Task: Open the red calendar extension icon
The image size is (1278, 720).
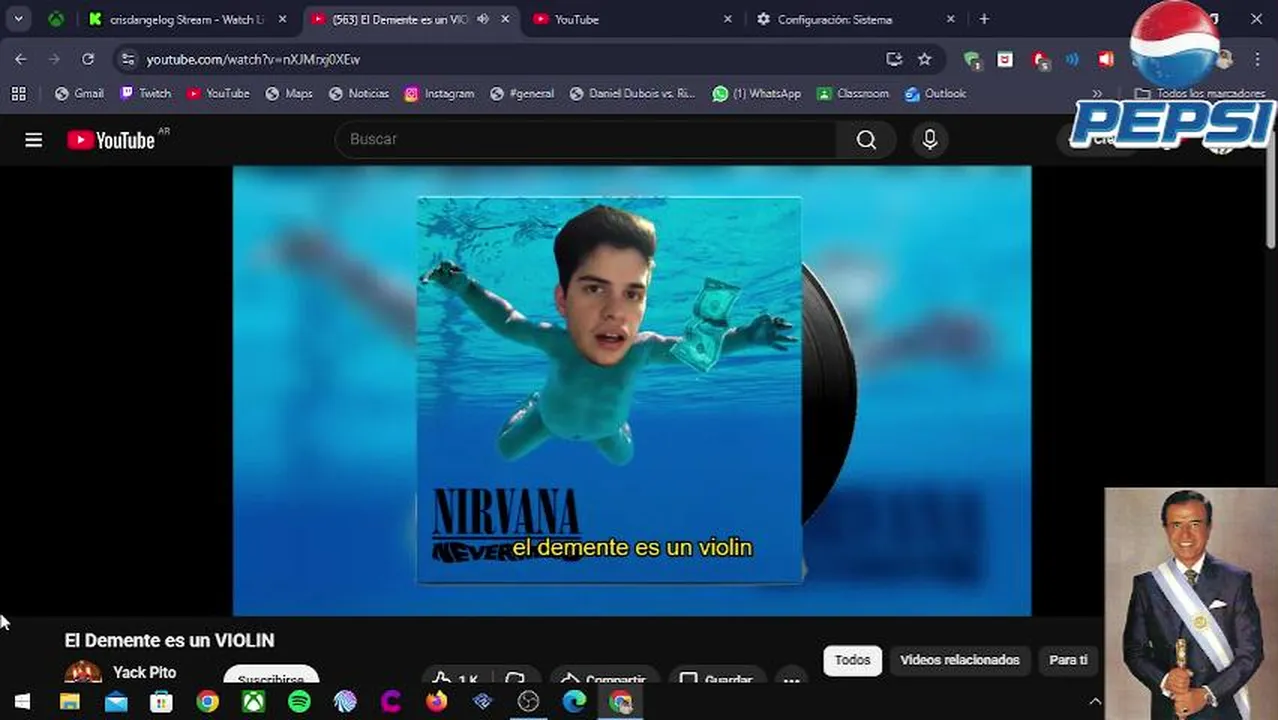Action: pyautogui.click(x=1005, y=59)
